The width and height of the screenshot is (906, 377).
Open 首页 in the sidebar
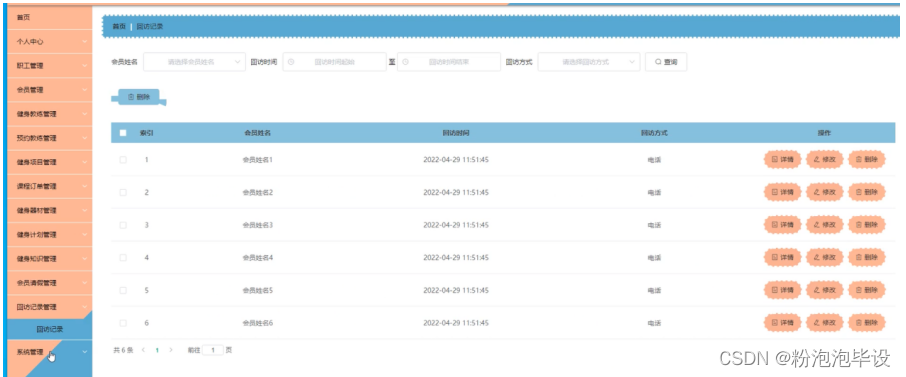tap(49, 17)
